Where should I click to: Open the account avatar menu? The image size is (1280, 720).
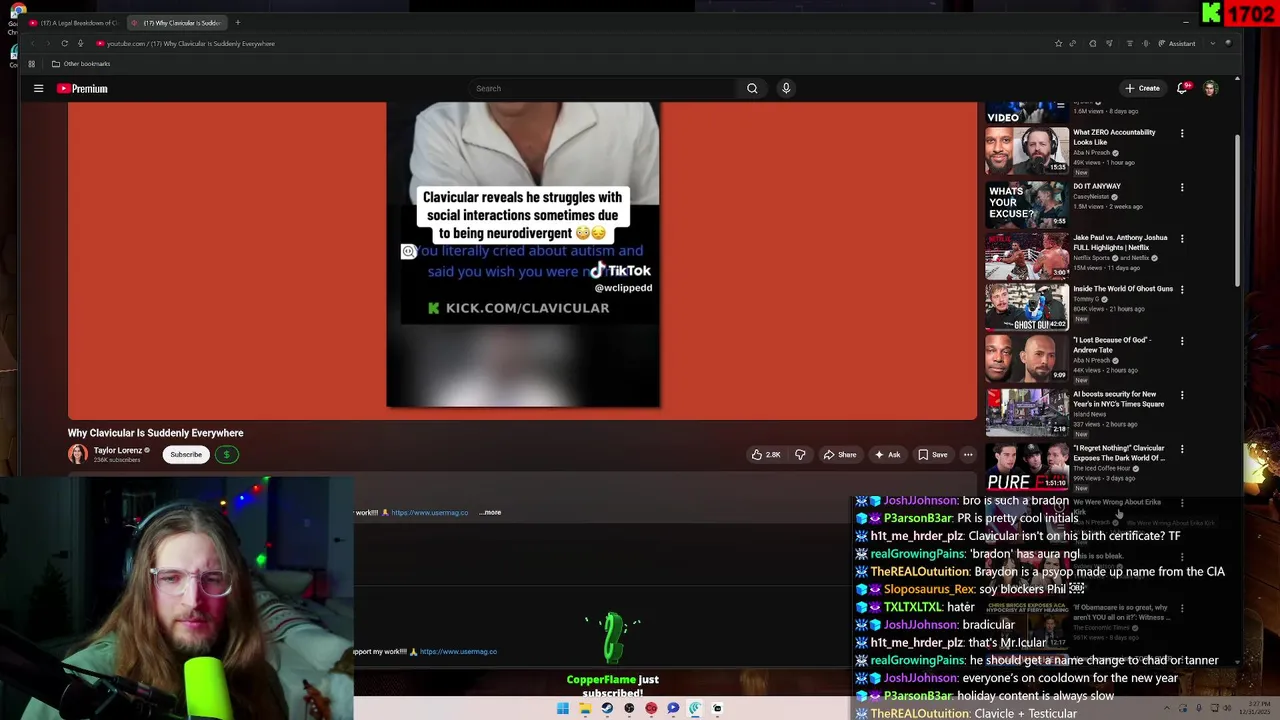coord(1210,88)
